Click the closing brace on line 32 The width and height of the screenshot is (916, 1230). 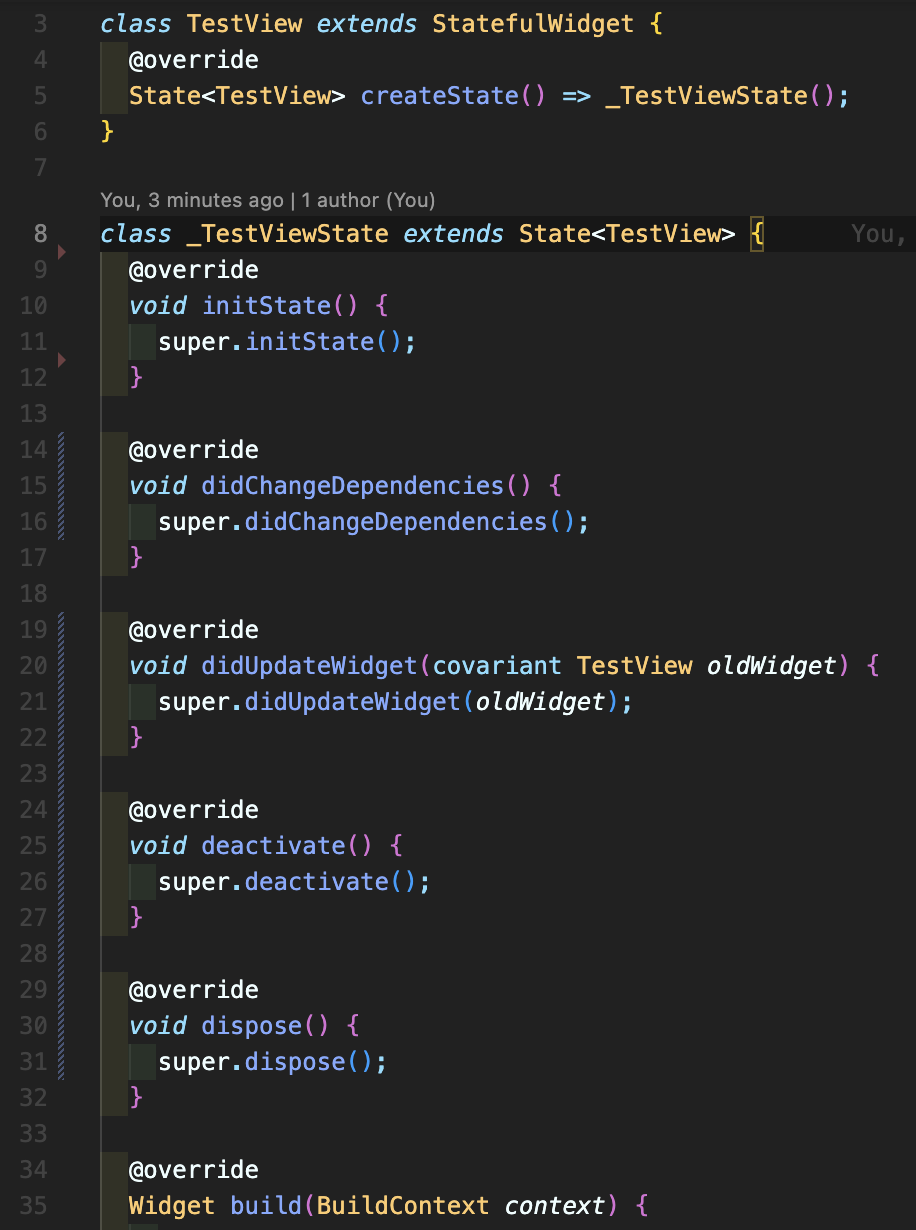[136, 1098]
